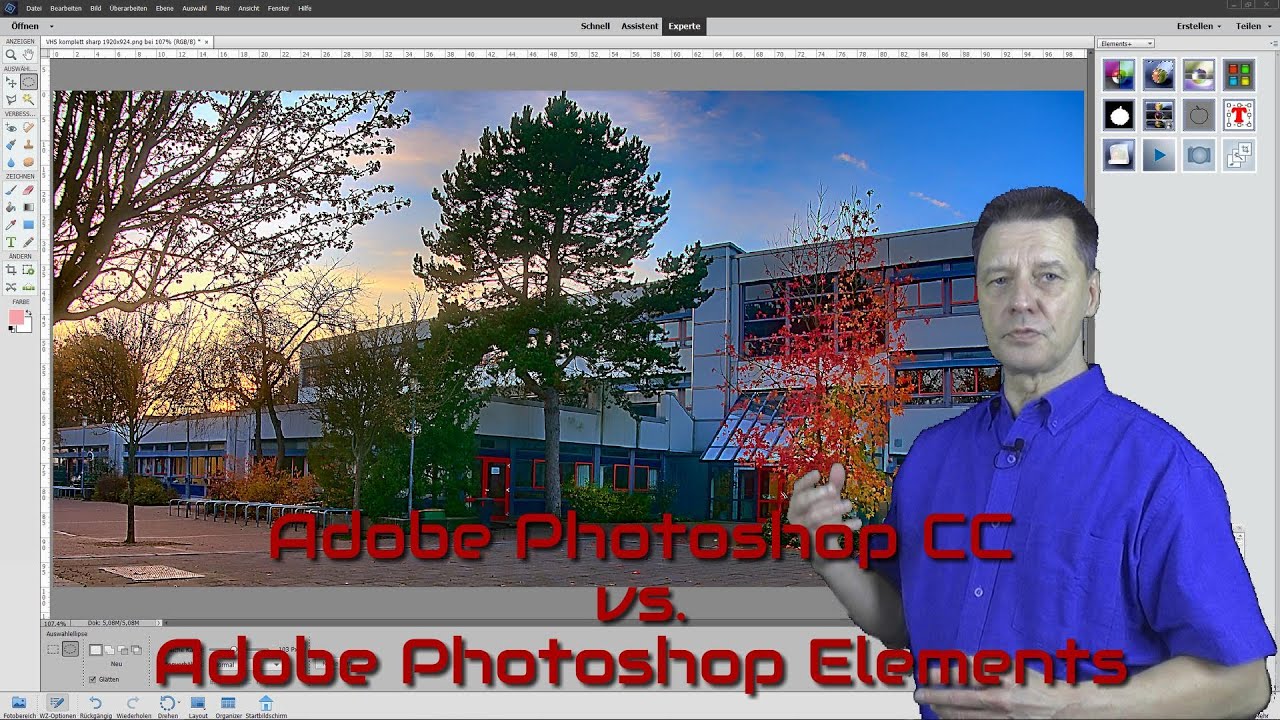1280x720 pixels.
Task: Toggle the Glätten anti-alias checkbox
Action: click(x=92, y=679)
